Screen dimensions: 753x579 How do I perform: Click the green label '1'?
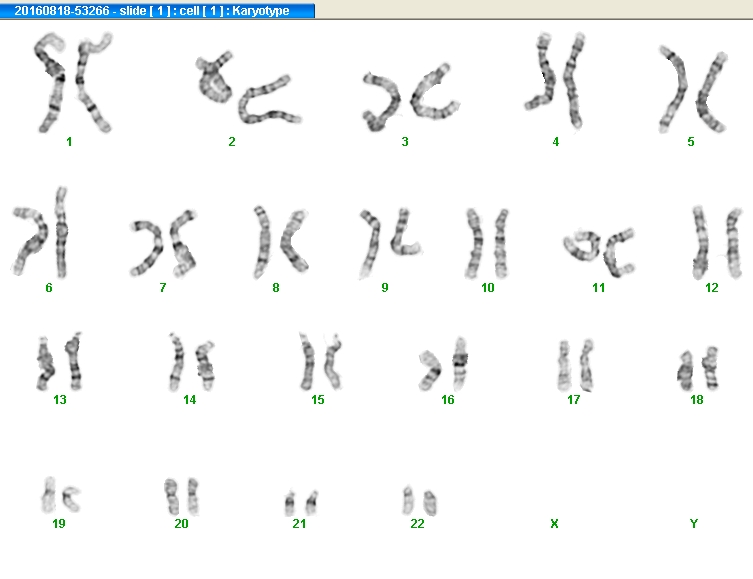tap(69, 142)
